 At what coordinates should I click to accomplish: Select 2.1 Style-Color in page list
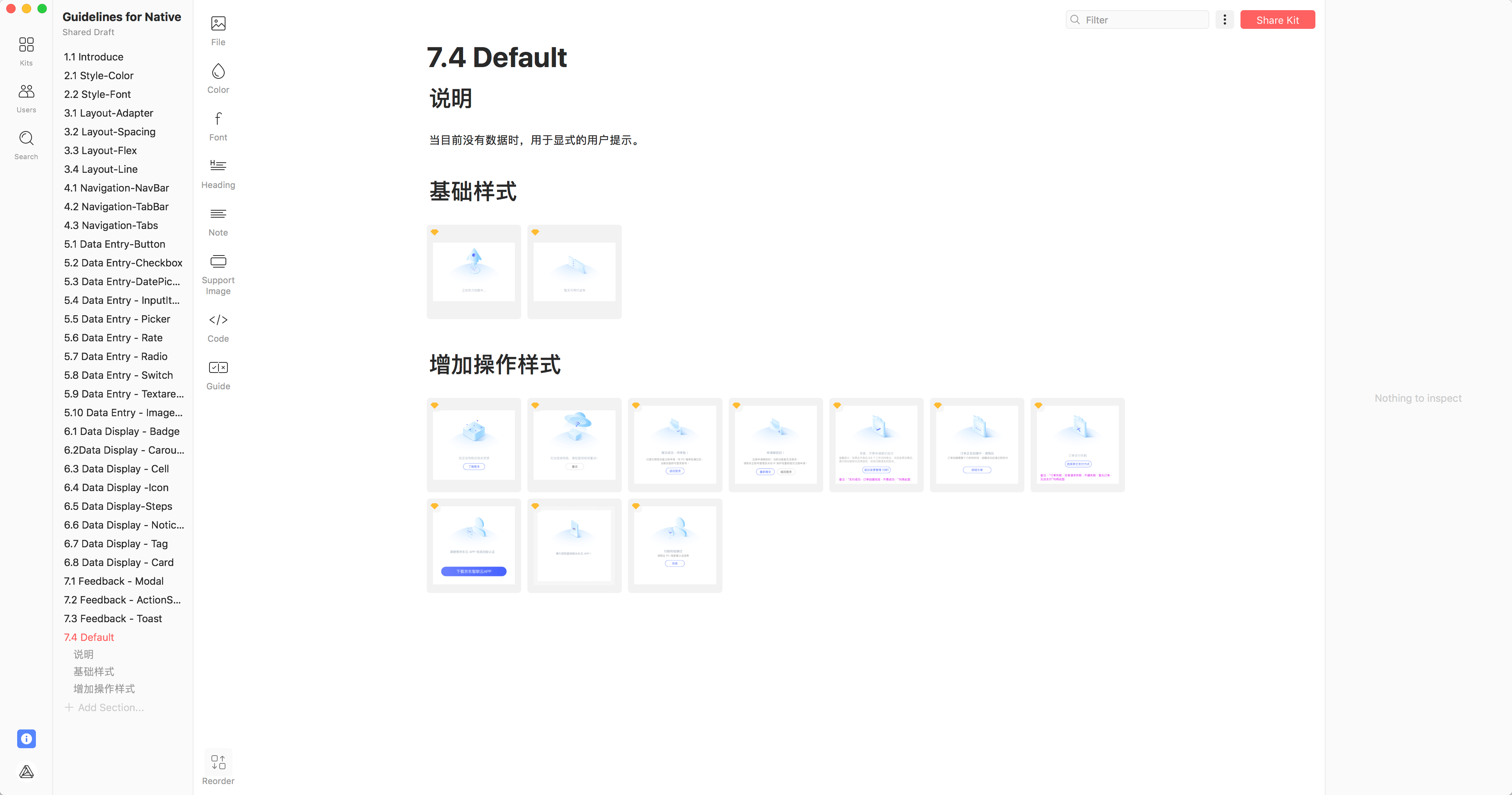pyautogui.click(x=99, y=75)
